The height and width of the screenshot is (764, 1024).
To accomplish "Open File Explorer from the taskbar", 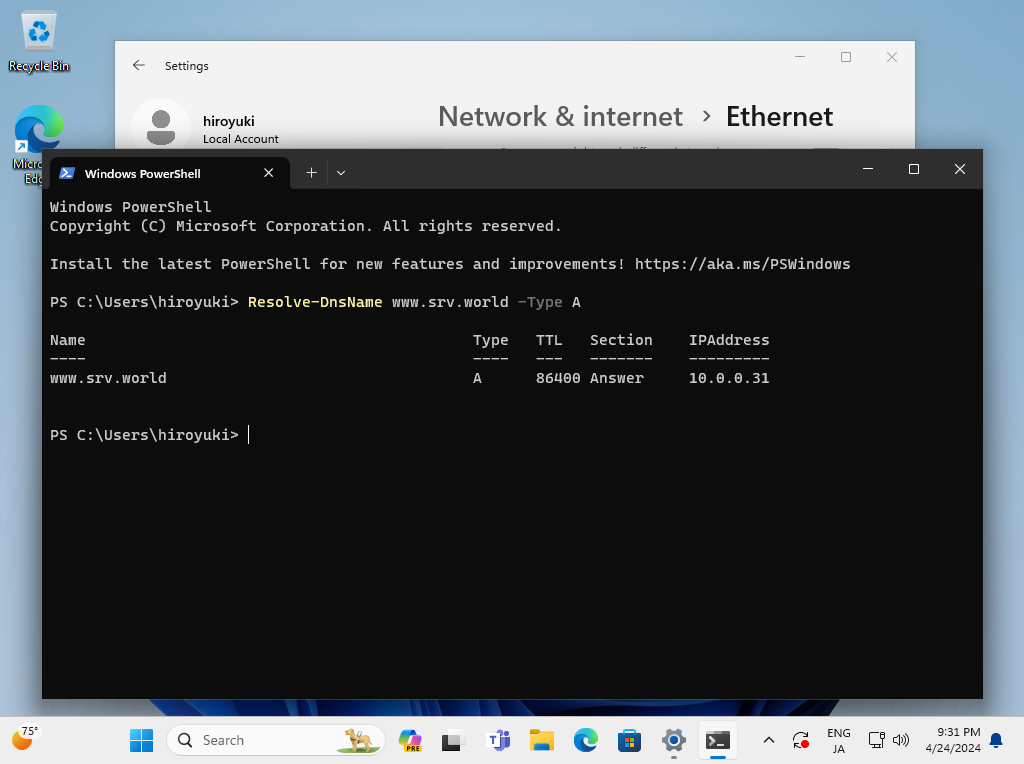I will (542, 740).
